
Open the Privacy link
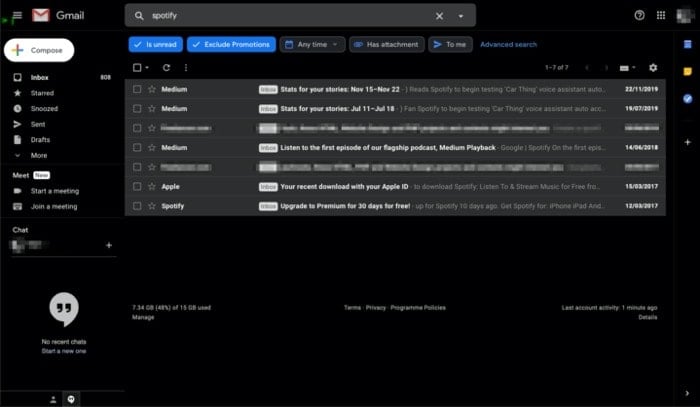coord(375,307)
